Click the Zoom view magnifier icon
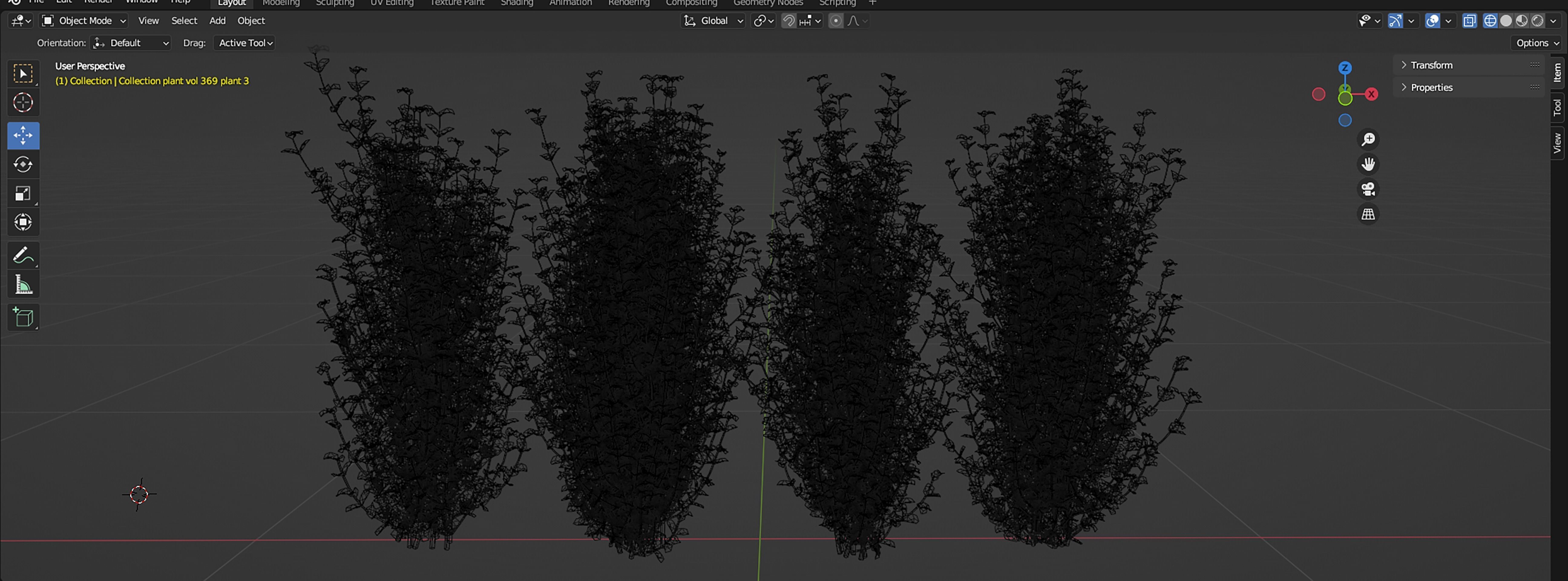Image resolution: width=1568 pixels, height=581 pixels. (x=1368, y=140)
